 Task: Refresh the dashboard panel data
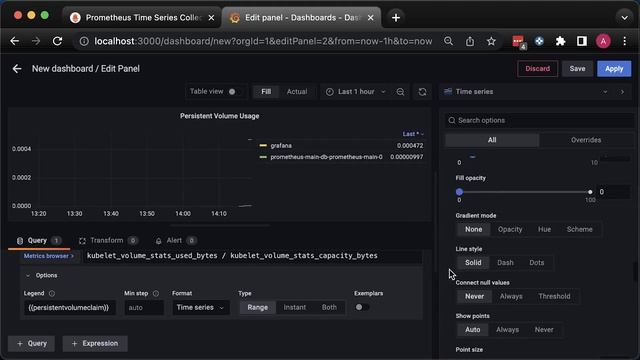(x=422, y=92)
